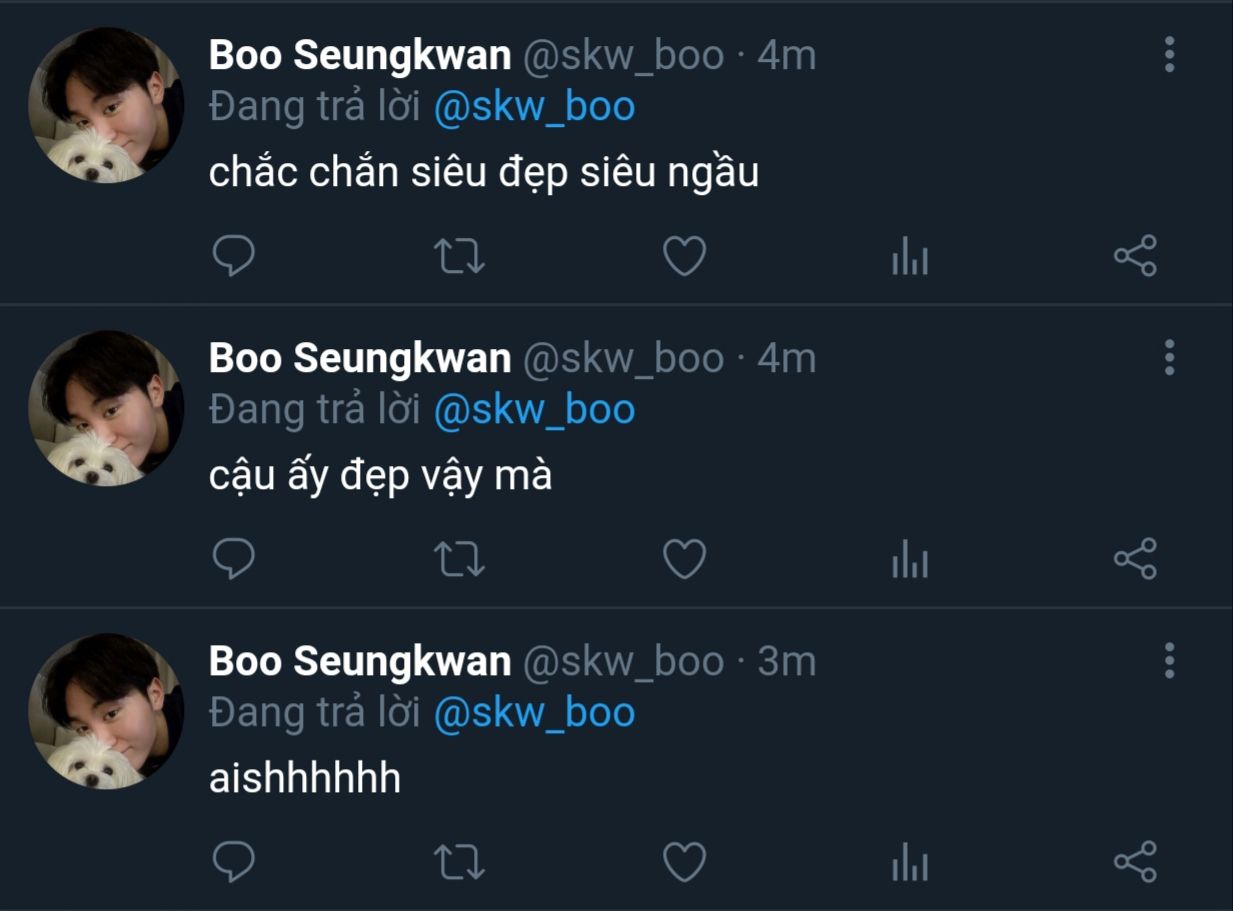Like the 'chắc chắn siêu đẹp siêu ngầu' tweet
The width and height of the screenshot is (1233, 911).
click(x=685, y=257)
